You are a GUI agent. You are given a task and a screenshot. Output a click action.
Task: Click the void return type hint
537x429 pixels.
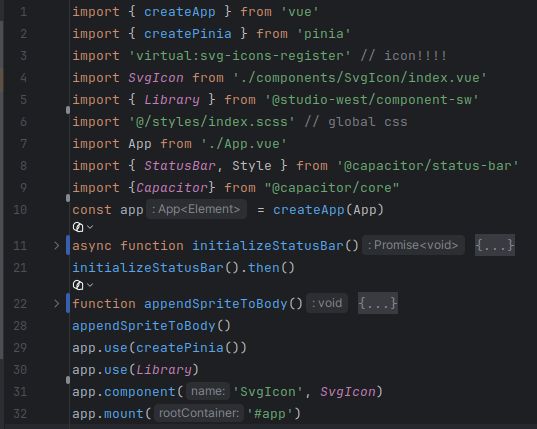click(327, 303)
